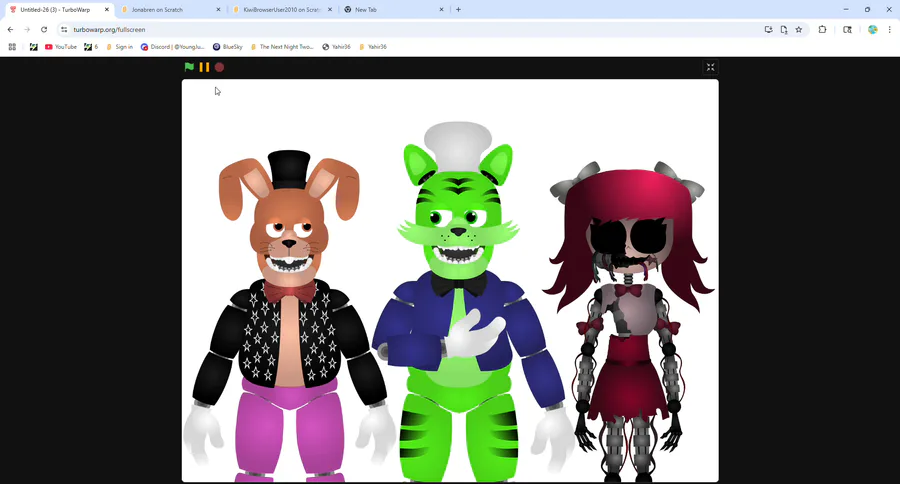Open the apps grid in bookmarks bar
The image size is (900, 484).
point(12,47)
